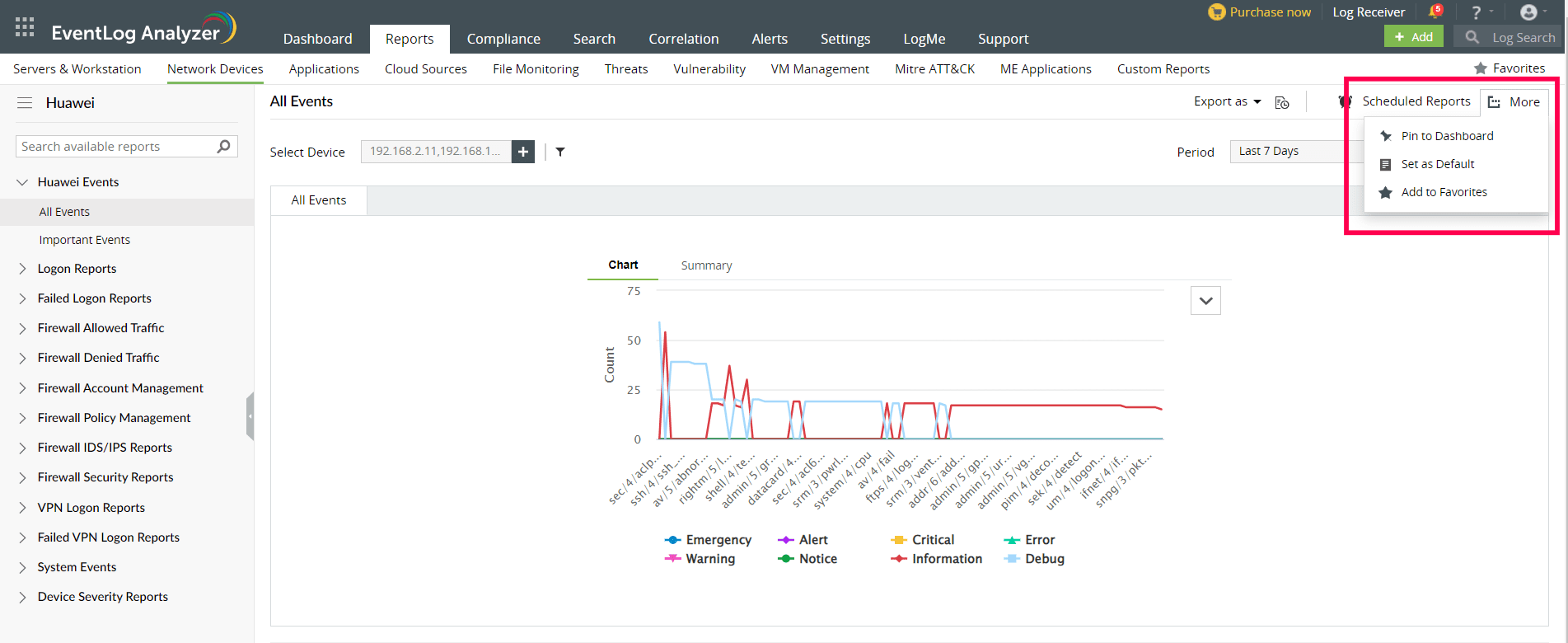Collapse the Huawei Events tree group
This screenshot has height=643, width=1568.
pyautogui.click(x=22, y=182)
